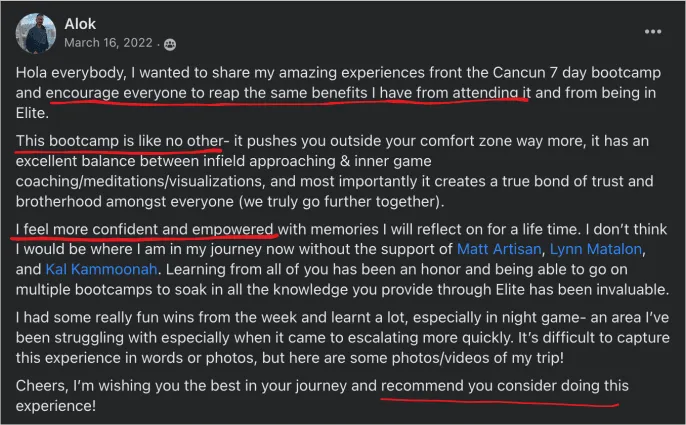
Task: Click underlined 'recommend you consider doing this'
Action: pos(505,386)
